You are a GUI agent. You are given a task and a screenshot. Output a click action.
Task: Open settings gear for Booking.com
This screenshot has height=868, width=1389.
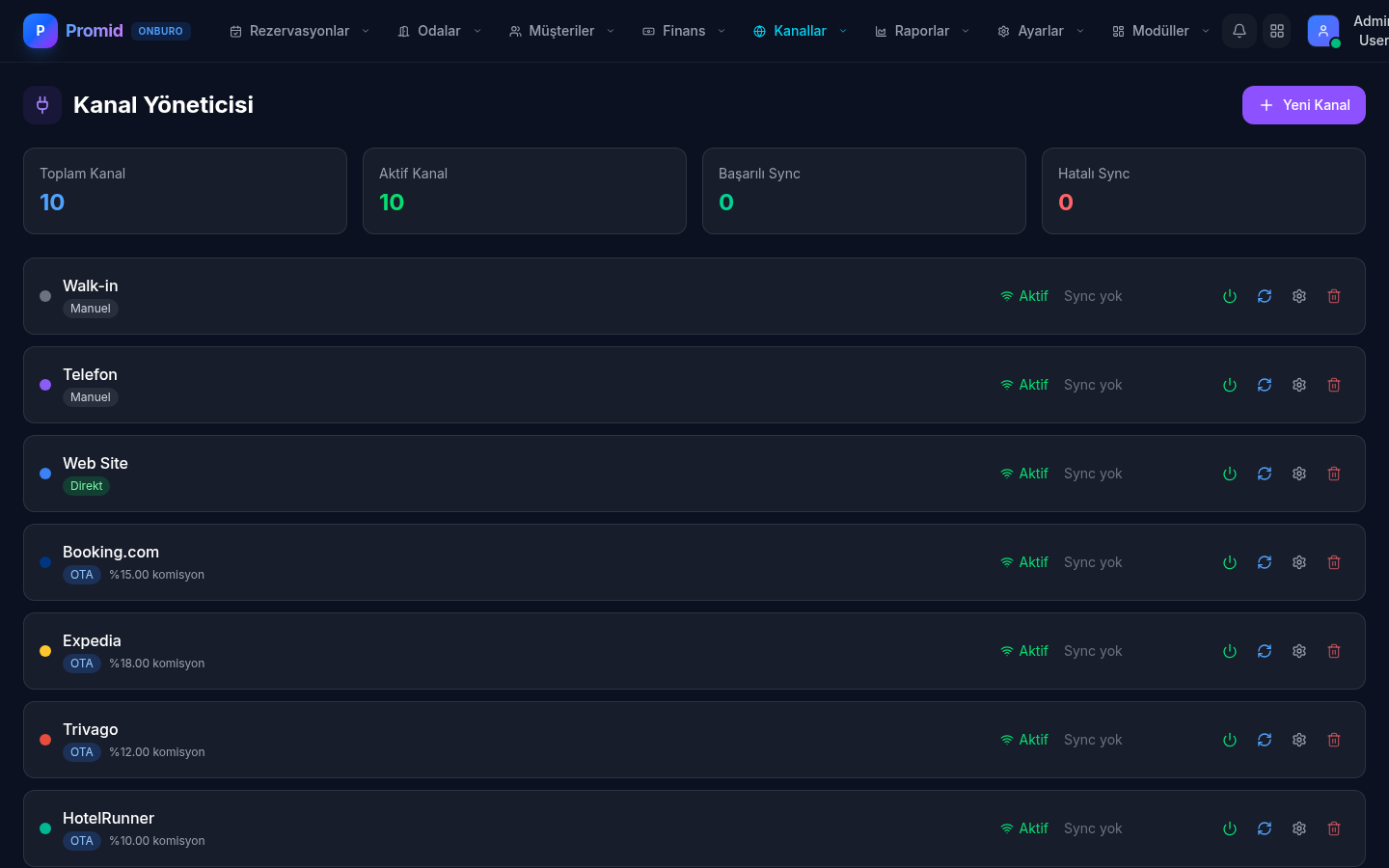[1299, 562]
